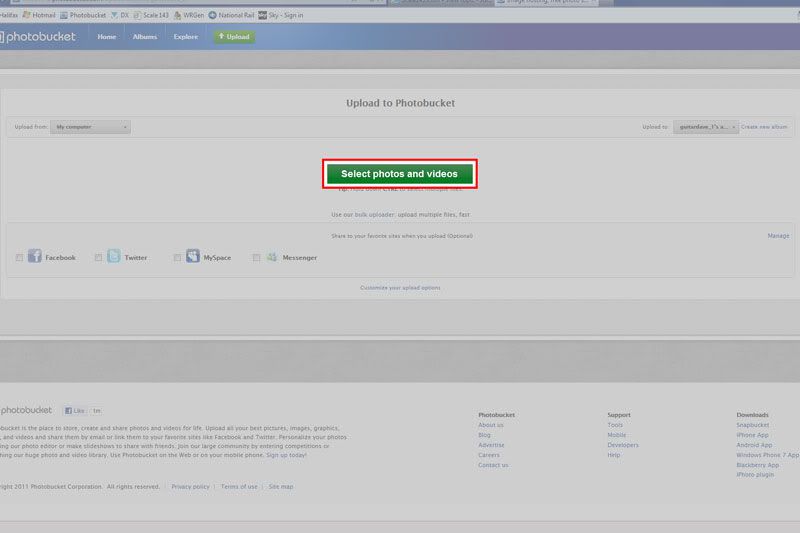Viewport: 800px width, 533px height.
Task: Open the Explore menu item
Action: [186, 37]
